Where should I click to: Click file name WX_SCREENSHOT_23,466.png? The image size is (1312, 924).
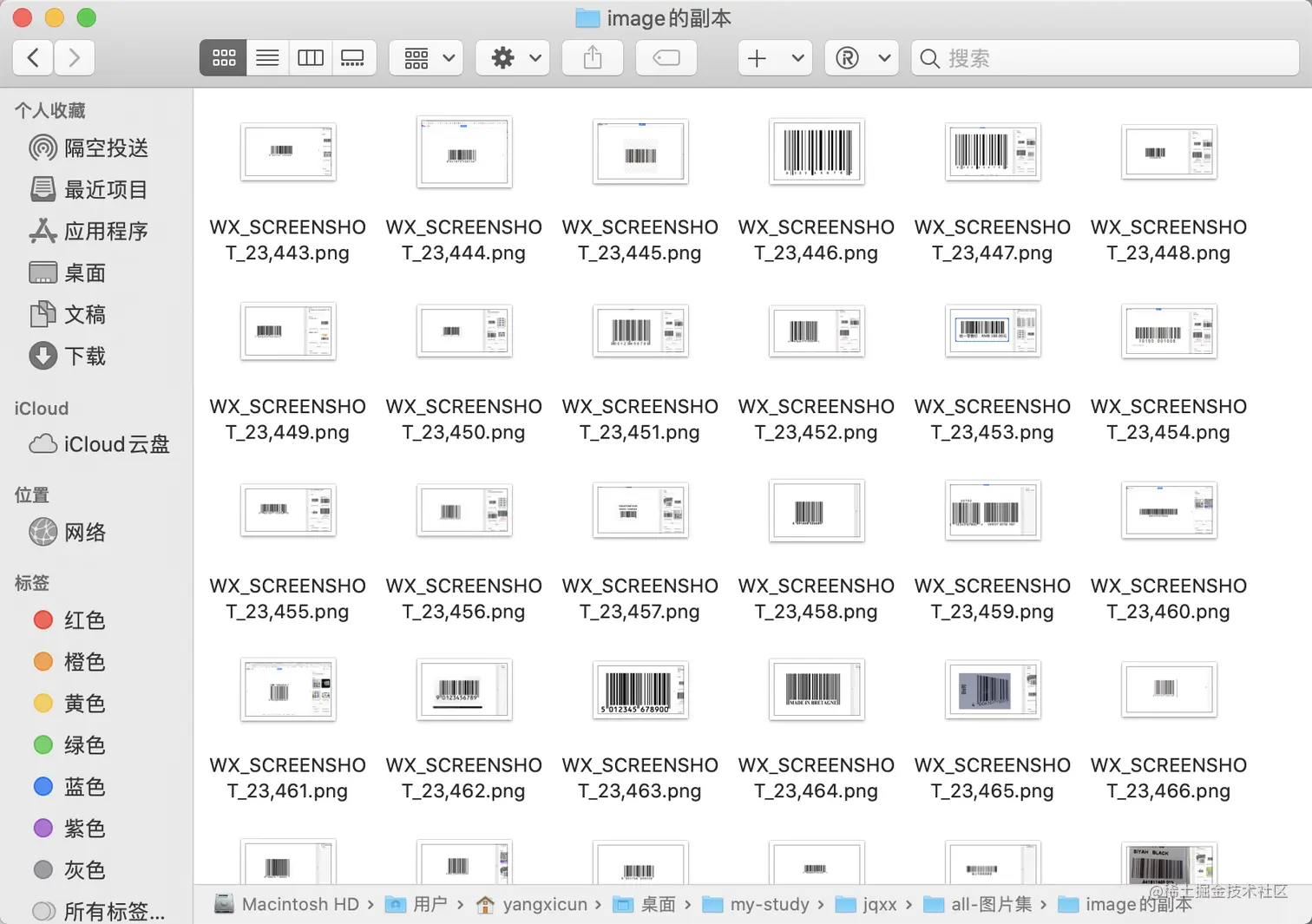coord(1169,779)
